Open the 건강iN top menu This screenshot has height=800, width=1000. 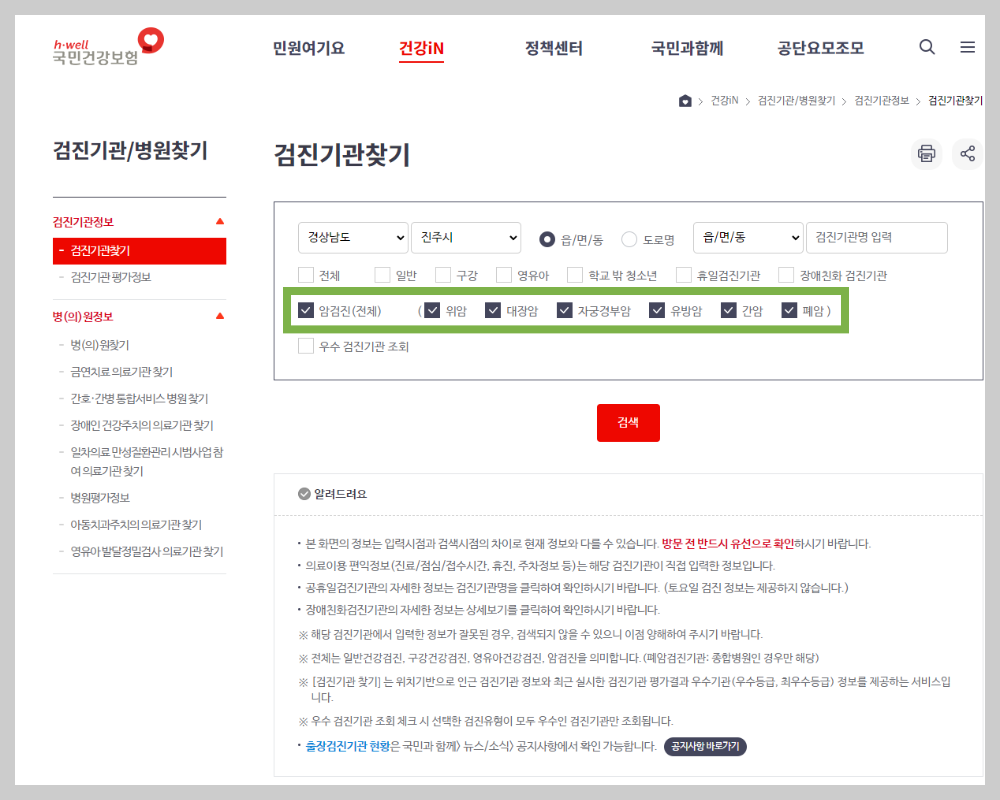tap(422, 48)
